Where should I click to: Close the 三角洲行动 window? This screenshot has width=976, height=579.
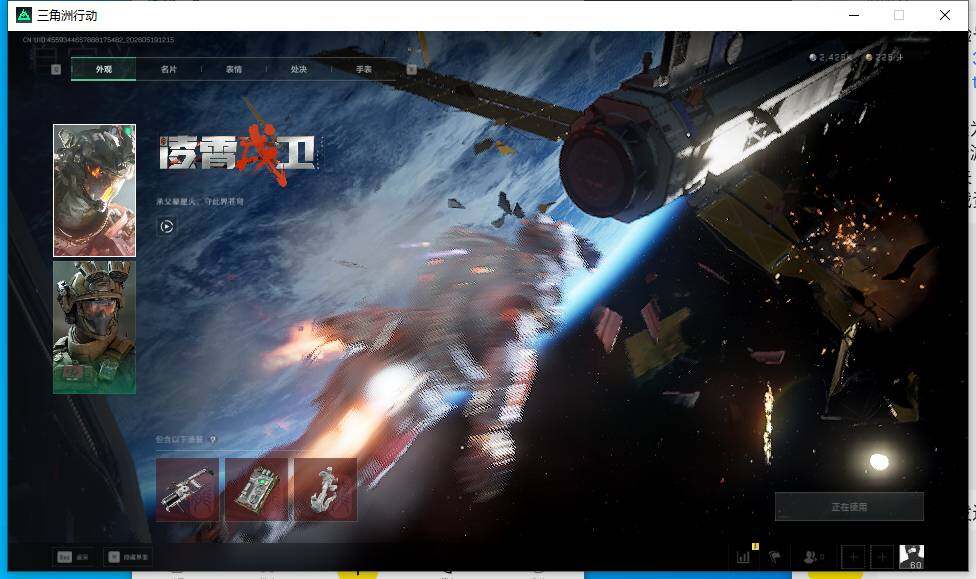[x=944, y=15]
